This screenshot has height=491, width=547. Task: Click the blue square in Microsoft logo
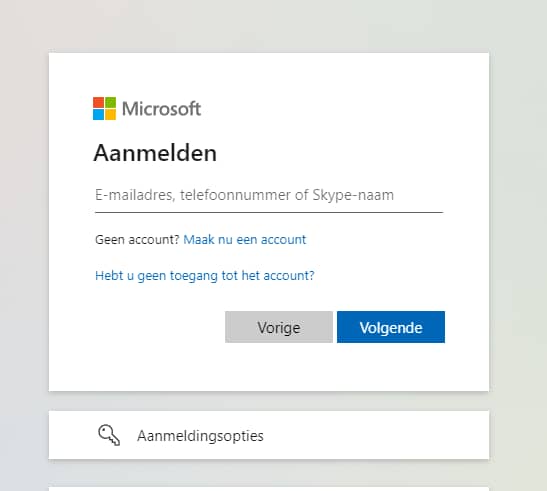98,114
